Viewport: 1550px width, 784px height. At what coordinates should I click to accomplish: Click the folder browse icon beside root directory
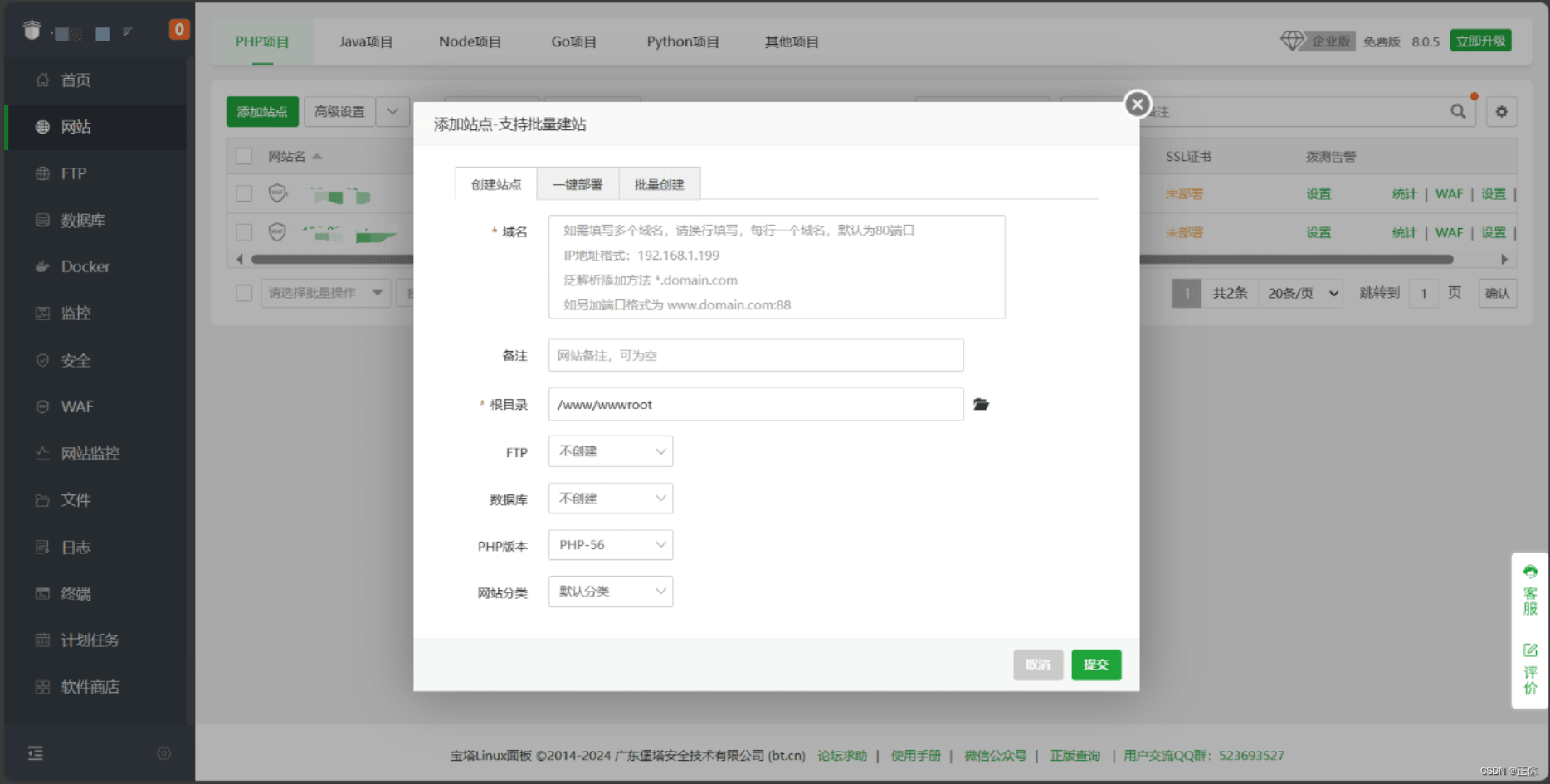pyautogui.click(x=981, y=405)
